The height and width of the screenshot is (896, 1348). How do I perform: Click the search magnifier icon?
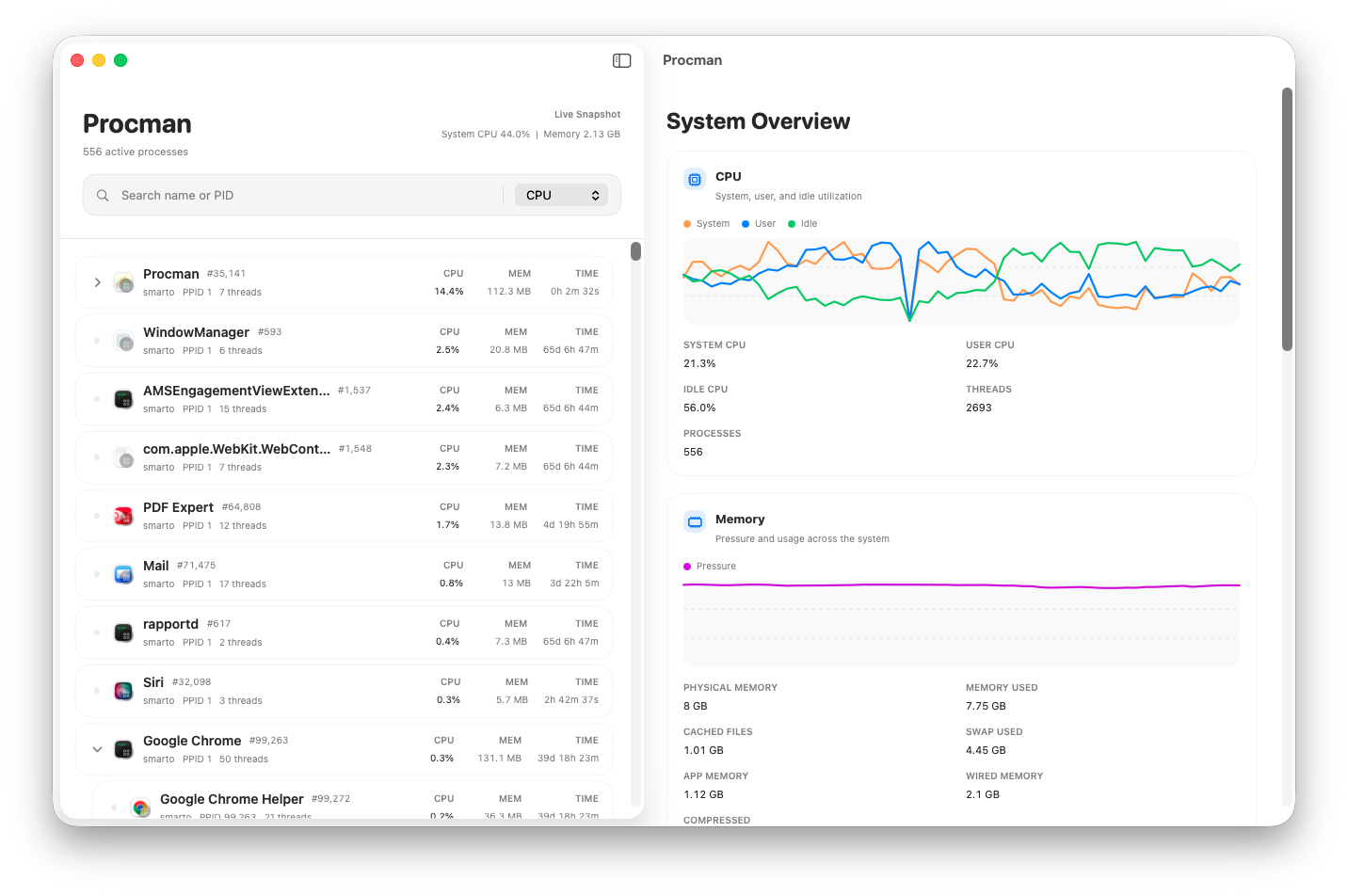pos(103,196)
